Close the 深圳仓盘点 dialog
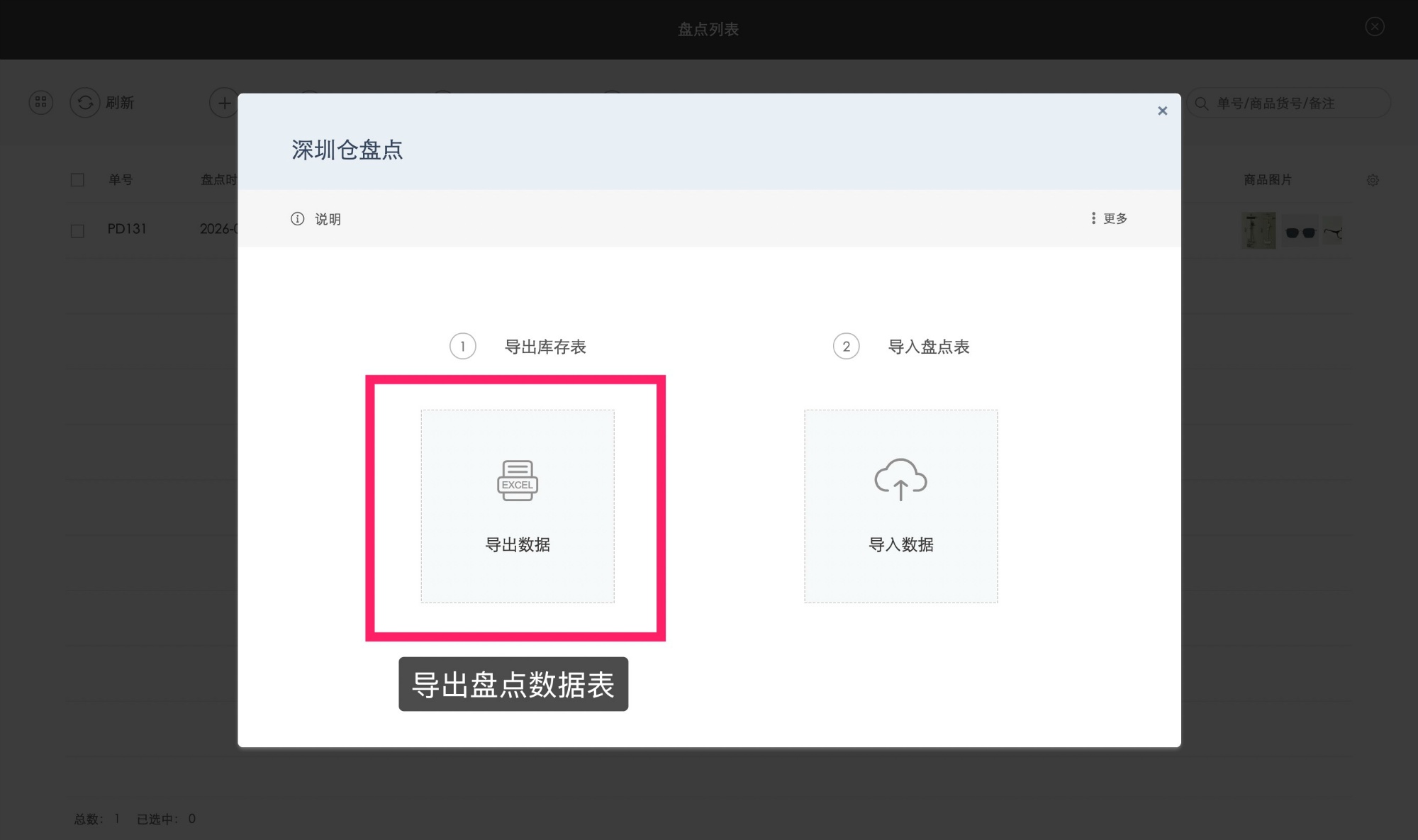Viewport: 1418px width, 840px height. (1162, 111)
